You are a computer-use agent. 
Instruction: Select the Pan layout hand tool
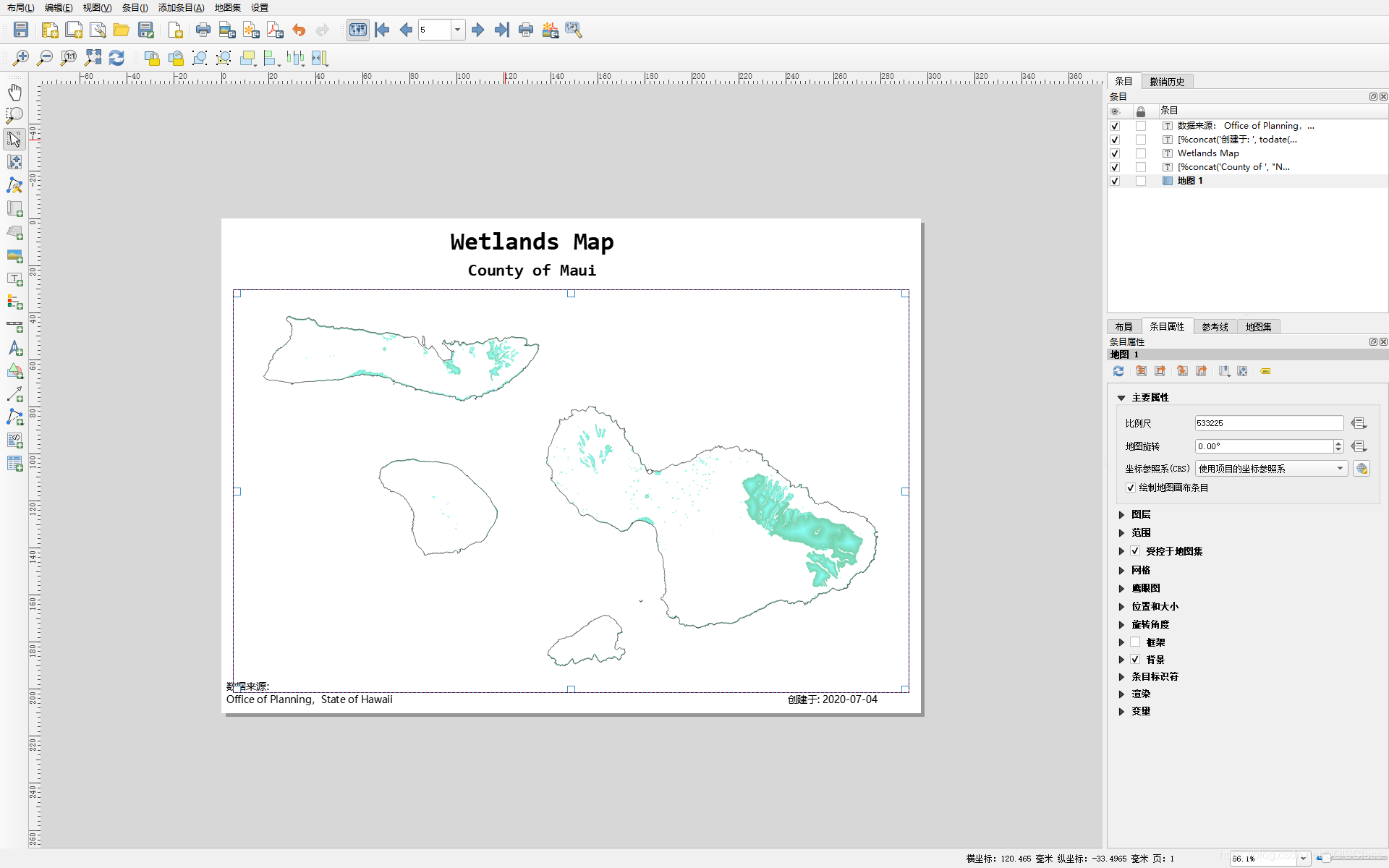(14, 92)
